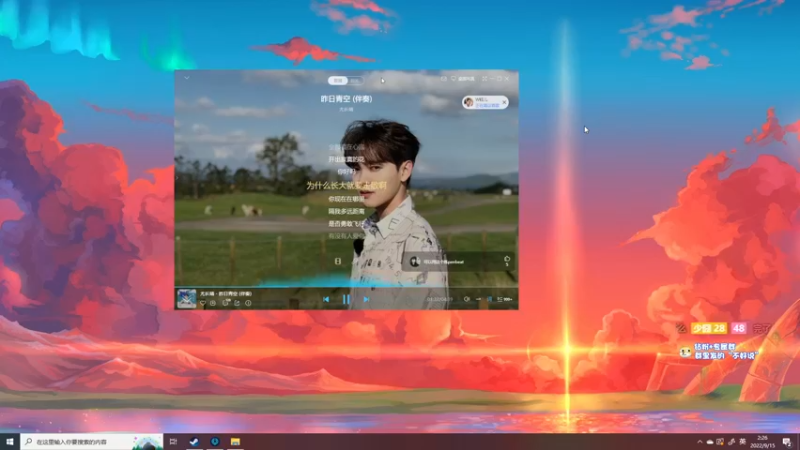
Task: Seek using the blue progress bar
Action: click(346, 287)
